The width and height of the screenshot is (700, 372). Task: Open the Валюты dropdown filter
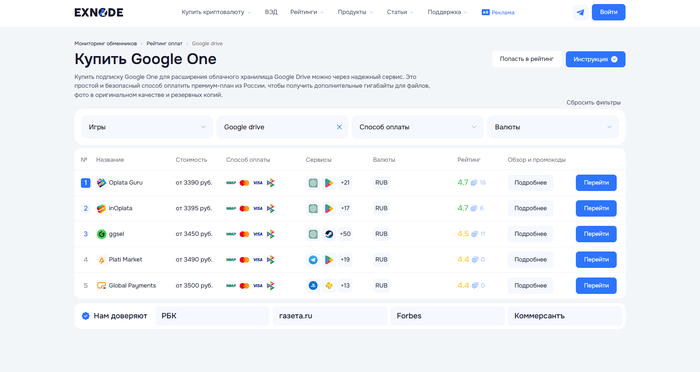(553, 127)
